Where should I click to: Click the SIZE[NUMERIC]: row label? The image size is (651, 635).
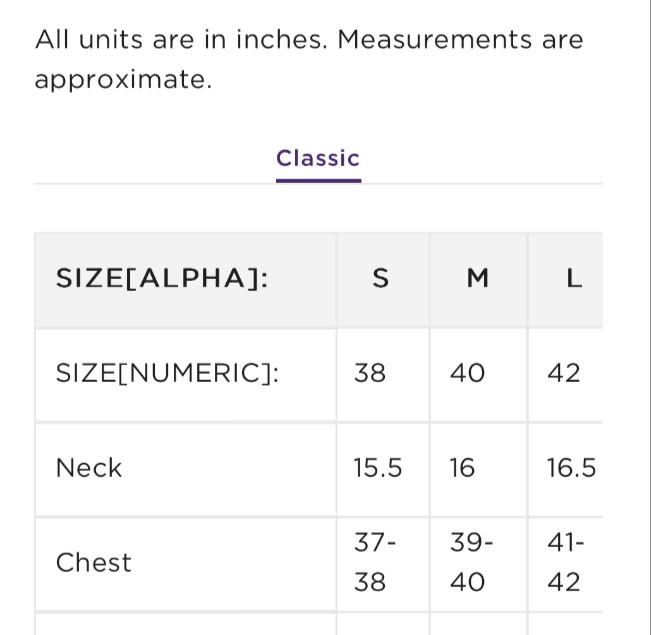167,374
